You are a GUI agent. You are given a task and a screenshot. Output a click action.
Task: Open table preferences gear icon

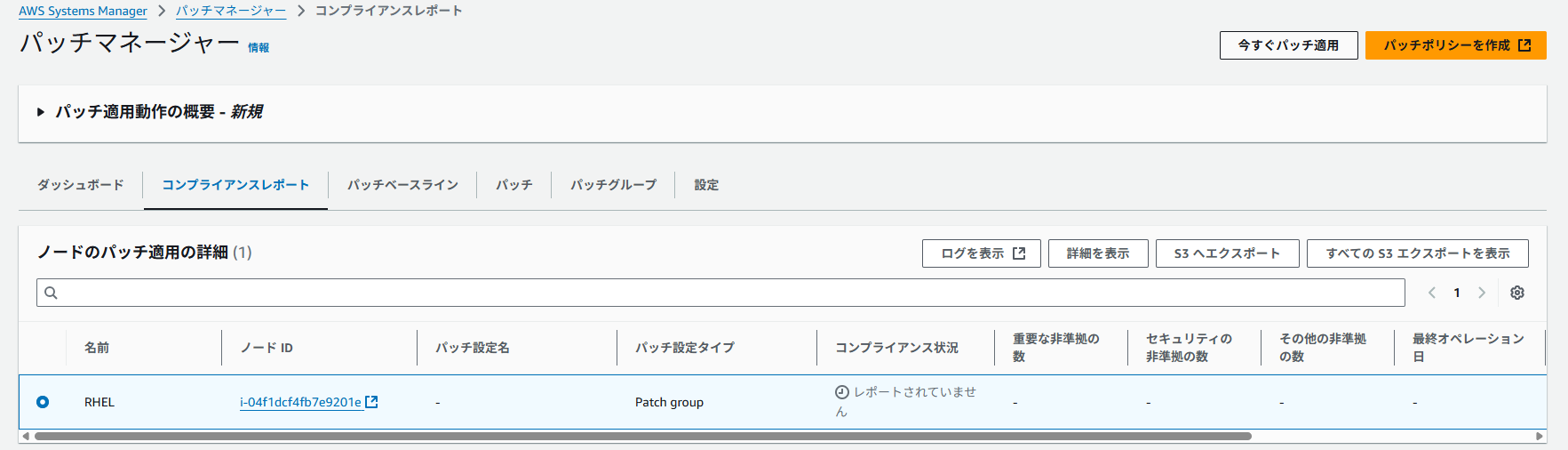click(x=1517, y=293)
